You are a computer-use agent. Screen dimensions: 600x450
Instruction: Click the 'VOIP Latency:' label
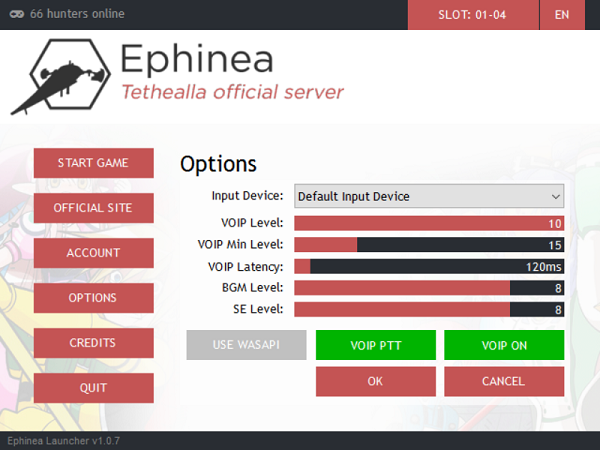click(x=246, y=267)
